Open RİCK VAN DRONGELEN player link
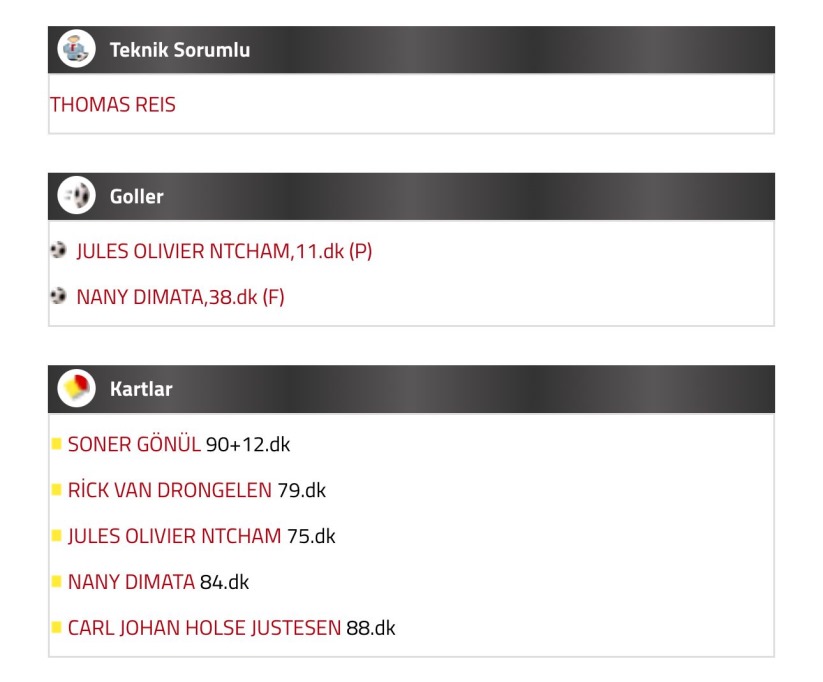The width and height of the screenshot is (823, 682). pyautogui.click(x=170, y=490)
